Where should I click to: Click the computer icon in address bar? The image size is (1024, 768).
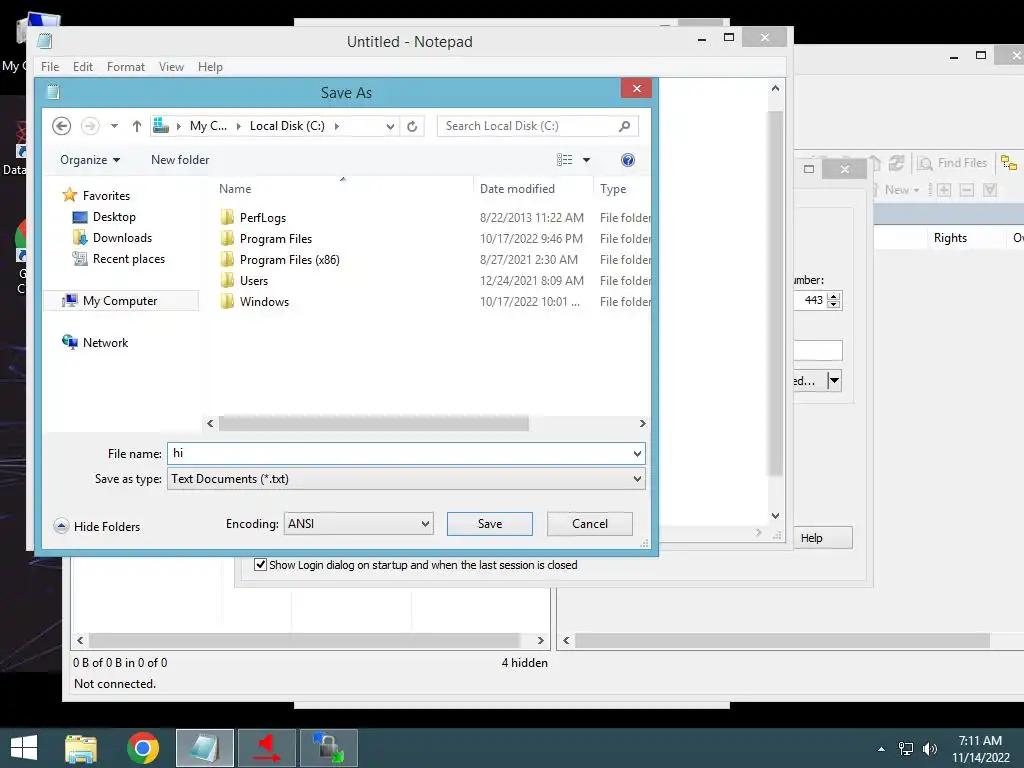tap(161, 125)
